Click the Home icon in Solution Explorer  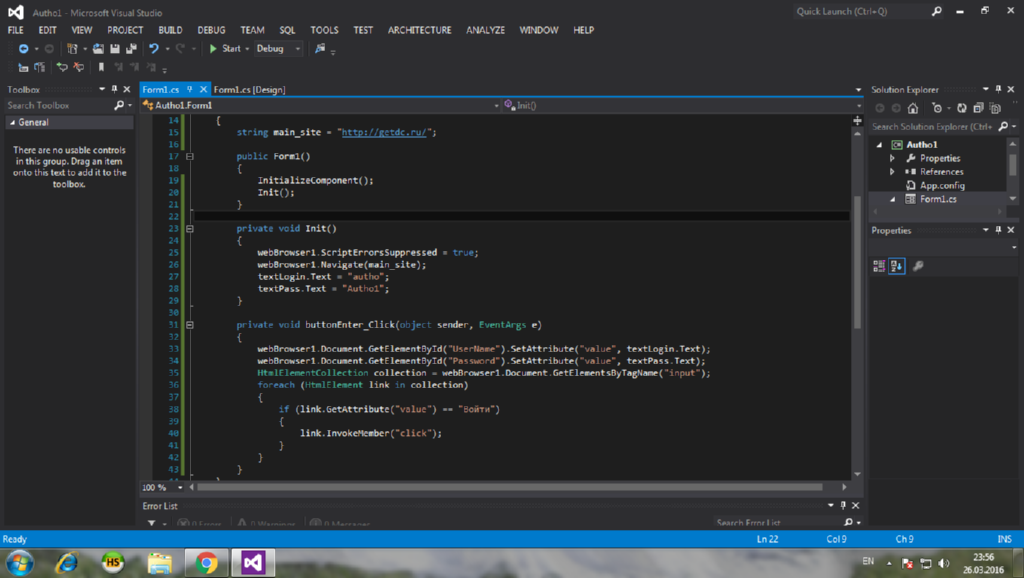[913, 108]
